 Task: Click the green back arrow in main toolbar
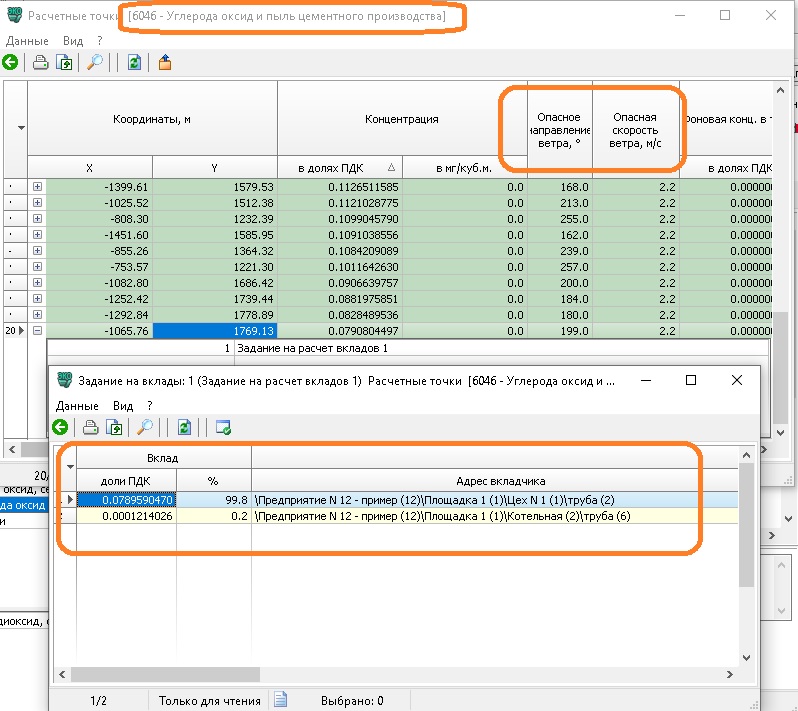pos(10,62)
